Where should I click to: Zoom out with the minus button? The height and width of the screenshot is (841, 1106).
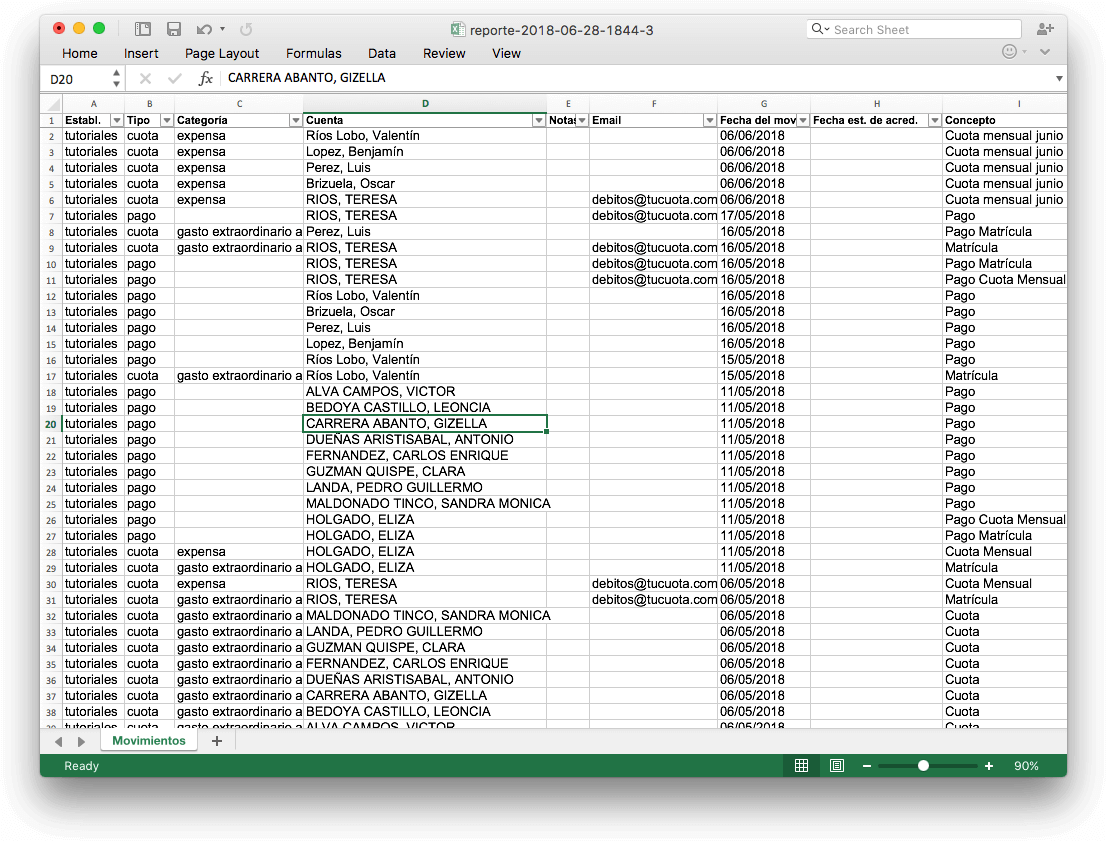click(x=867, y=766)
